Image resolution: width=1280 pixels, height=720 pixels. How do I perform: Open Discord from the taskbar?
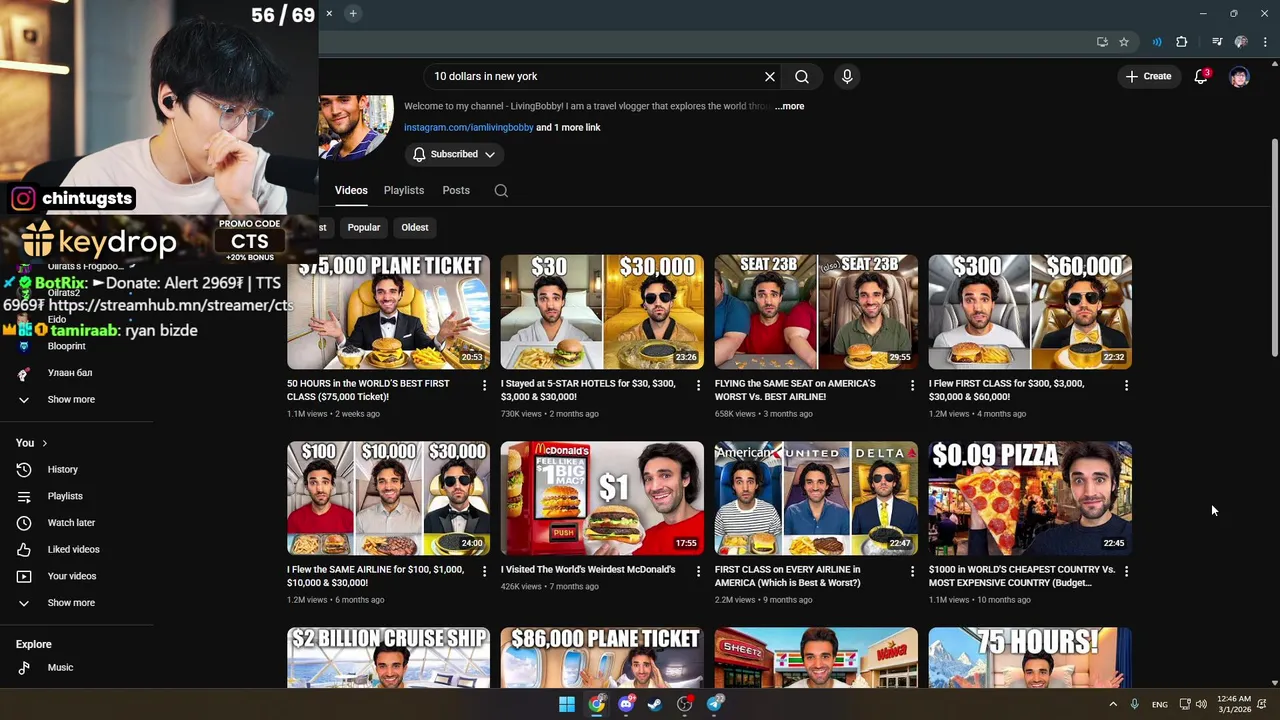[x=626, y=704]
